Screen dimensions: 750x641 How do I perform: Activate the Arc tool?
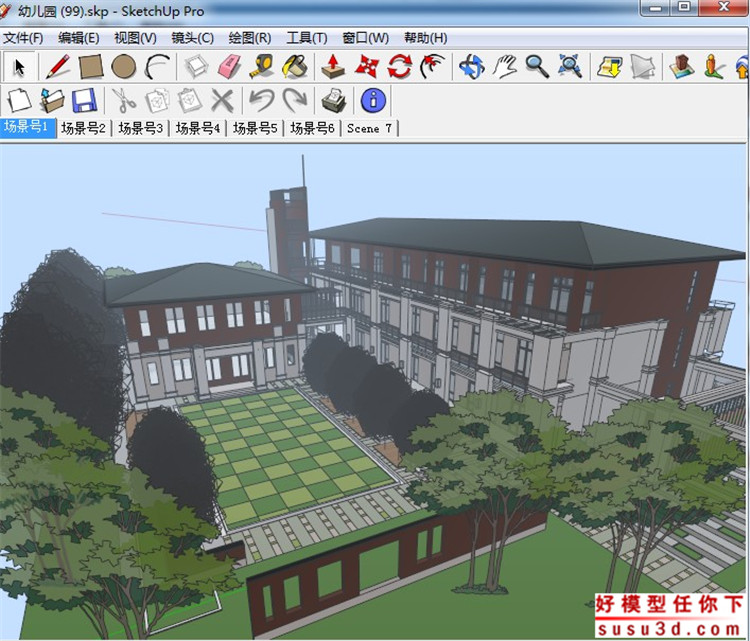[x=157, y=66]
